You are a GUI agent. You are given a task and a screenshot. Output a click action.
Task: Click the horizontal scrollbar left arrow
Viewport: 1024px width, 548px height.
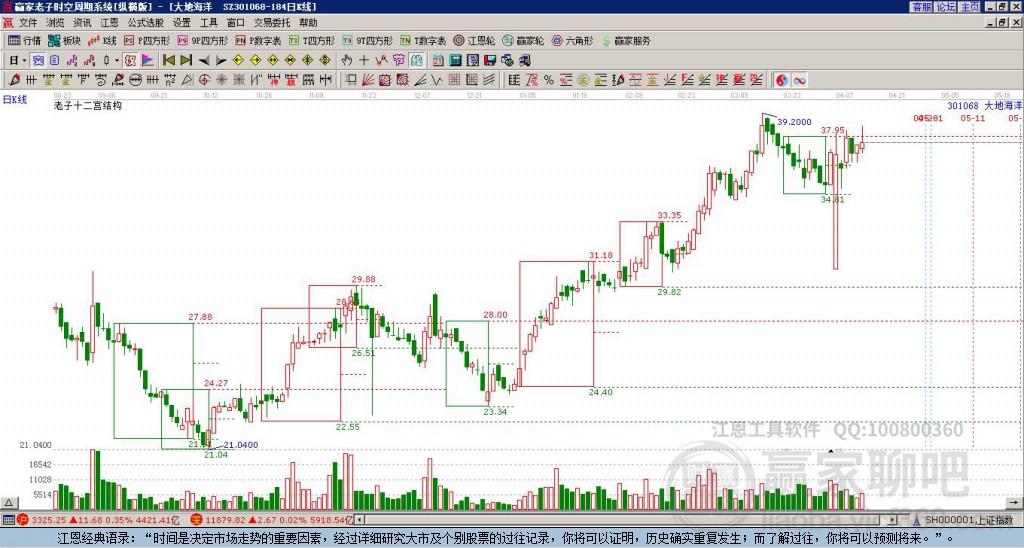(359, 520)
